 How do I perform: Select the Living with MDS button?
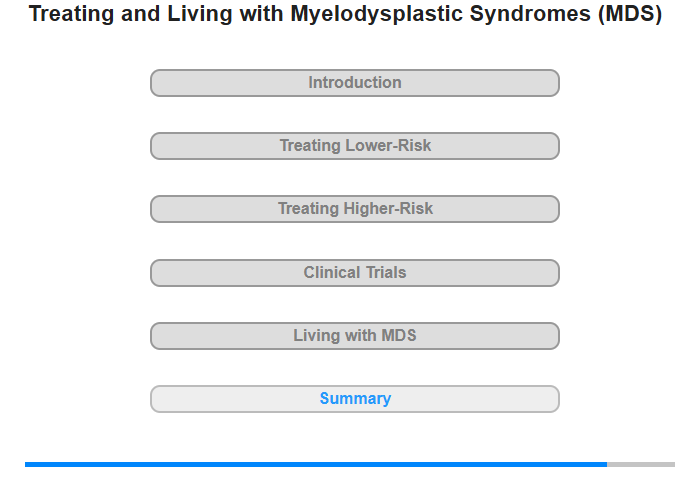(x=354, y=336)
